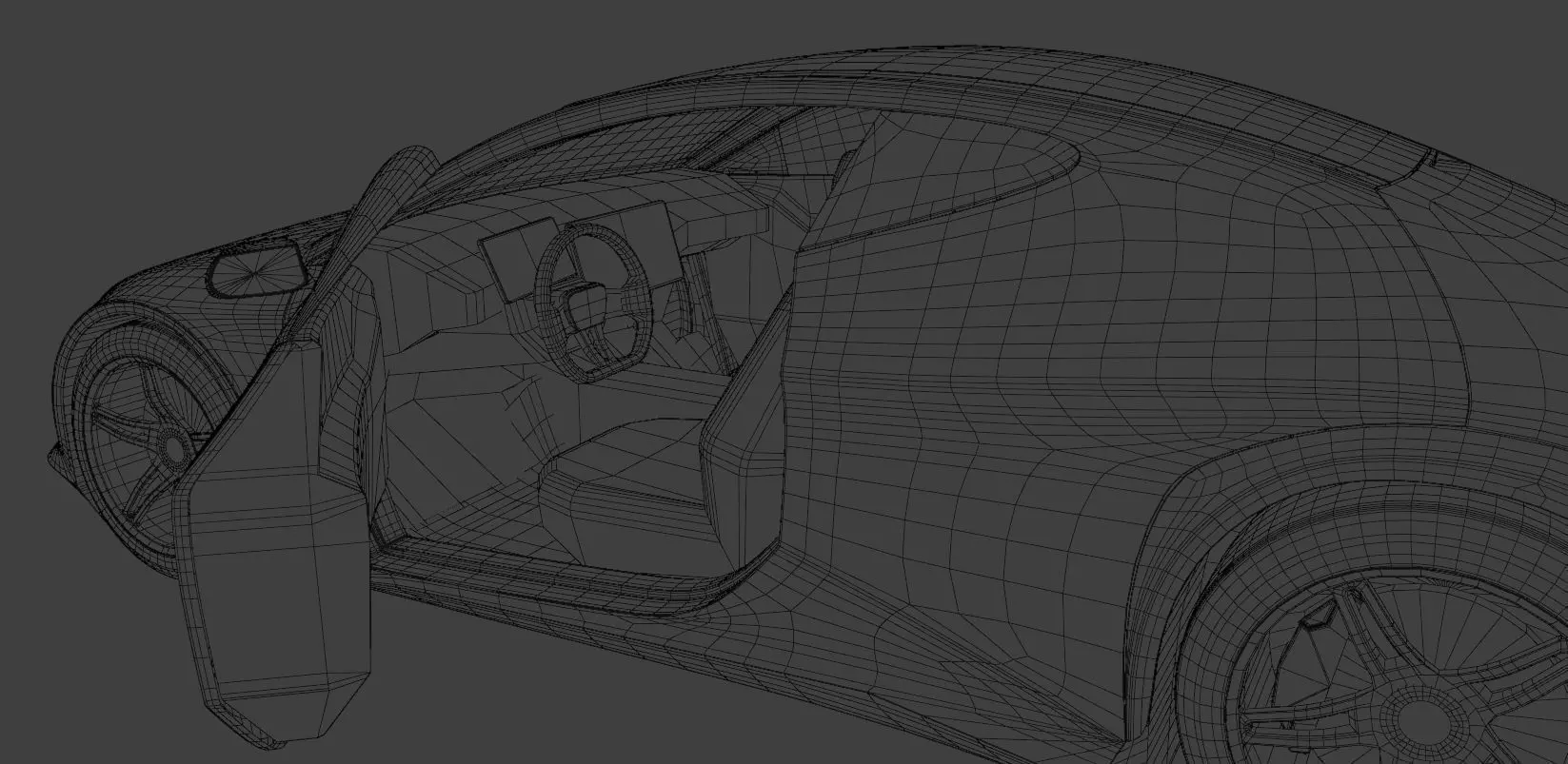The height and width of the screenshot is (764, 1568).
Task: Select the steering wheel mesh in the viewport
Action: pos(594,302)
